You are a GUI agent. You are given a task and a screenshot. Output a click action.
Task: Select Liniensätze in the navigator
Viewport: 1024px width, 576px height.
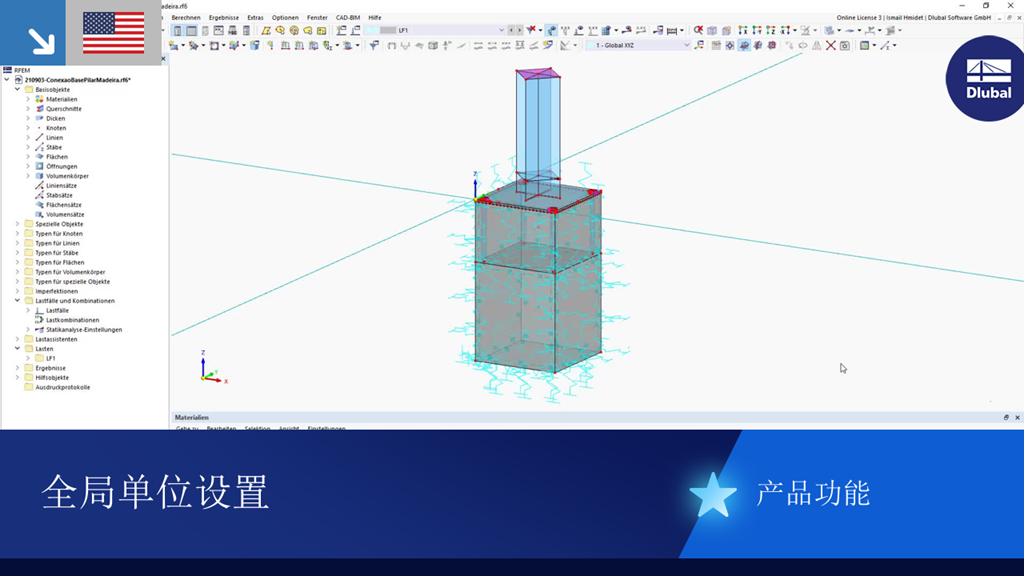tap(61, 185)
